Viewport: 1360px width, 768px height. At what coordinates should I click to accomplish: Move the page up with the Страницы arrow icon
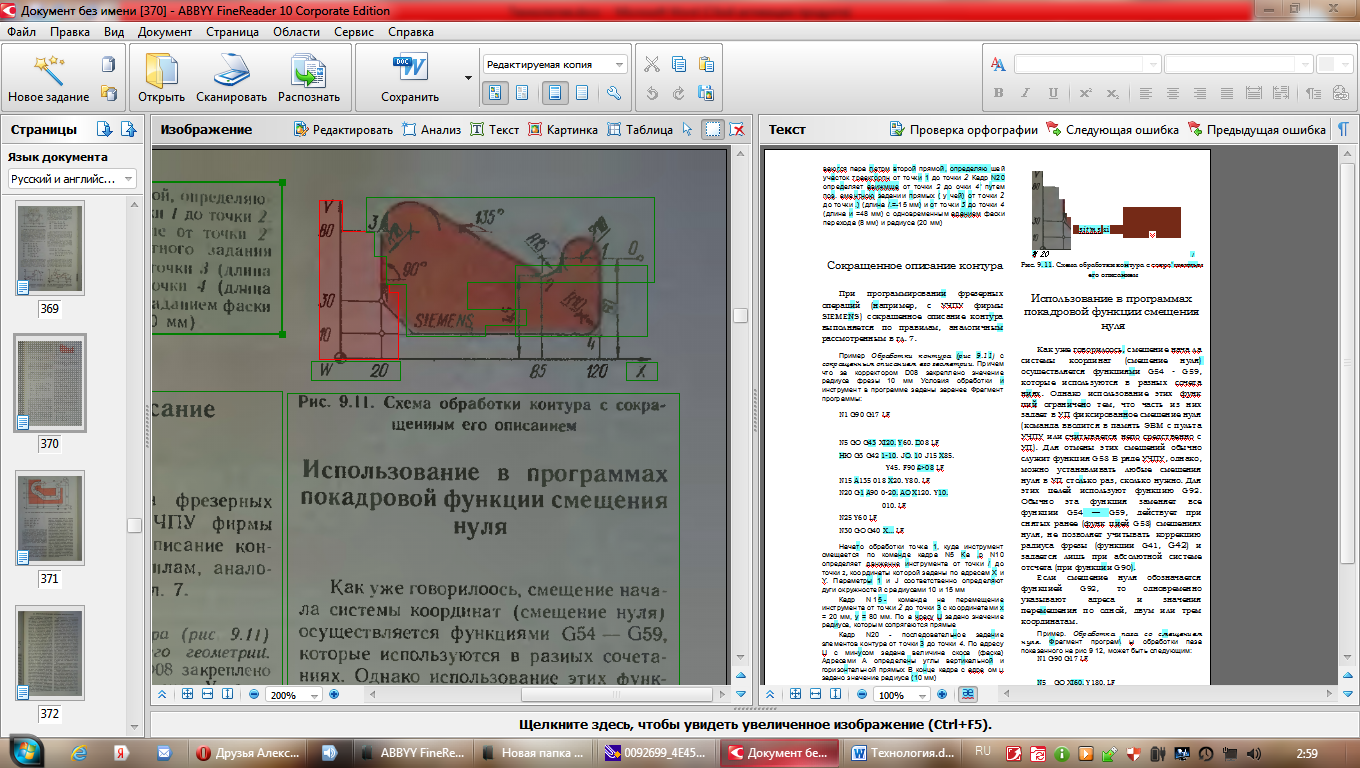pyautogui.click(x=128, y=129)
